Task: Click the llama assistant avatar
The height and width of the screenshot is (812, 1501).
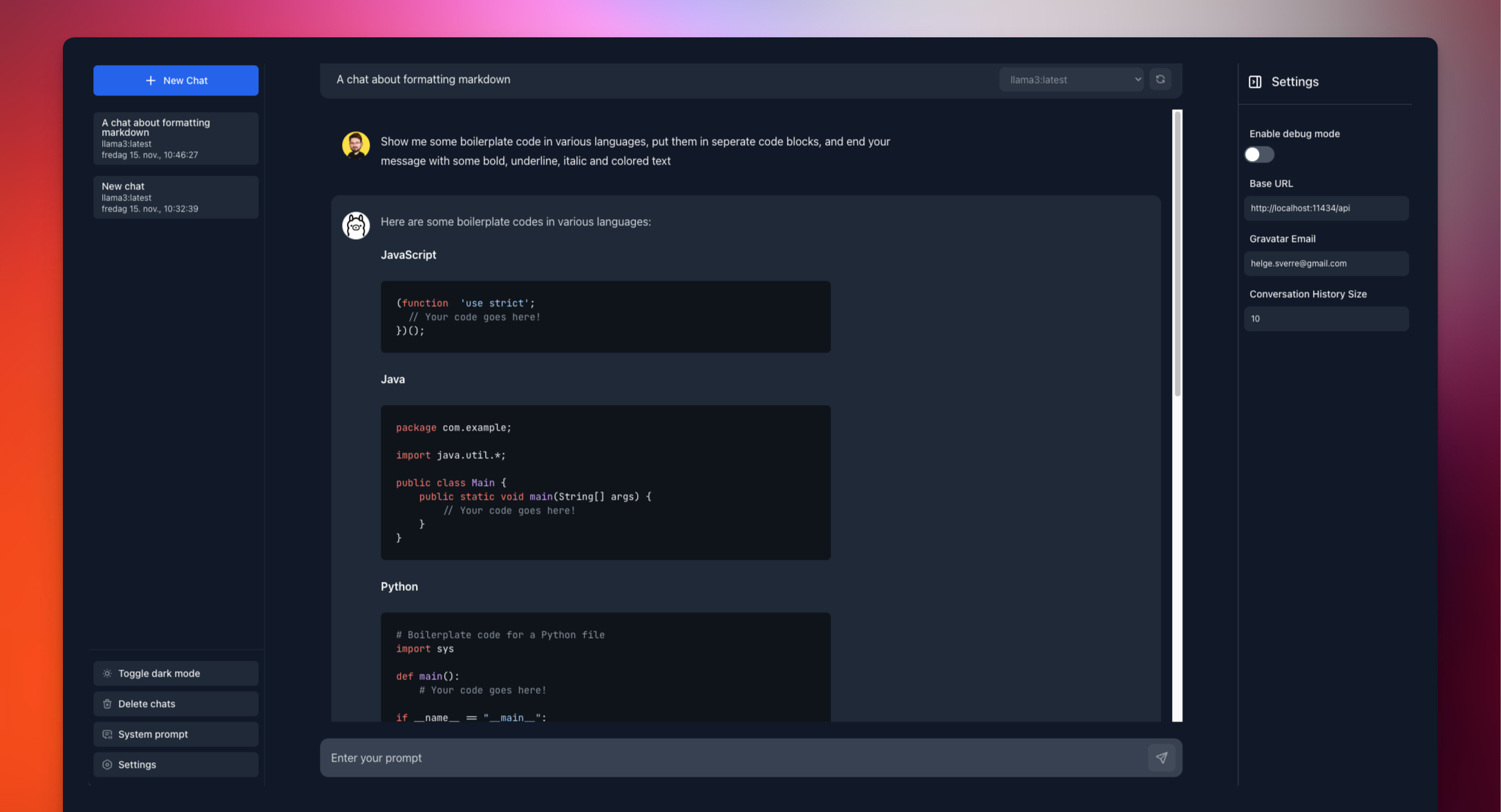Action: pyautogui.click(x=356, y=225)
